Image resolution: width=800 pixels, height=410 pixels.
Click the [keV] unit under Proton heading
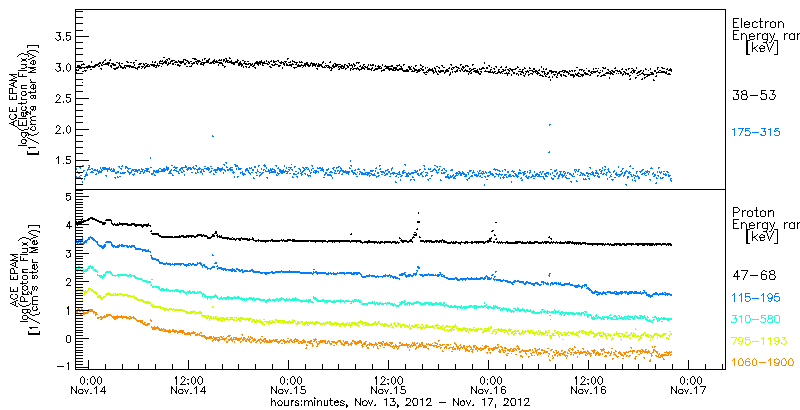pyautogui.click(x=761, y=237)
